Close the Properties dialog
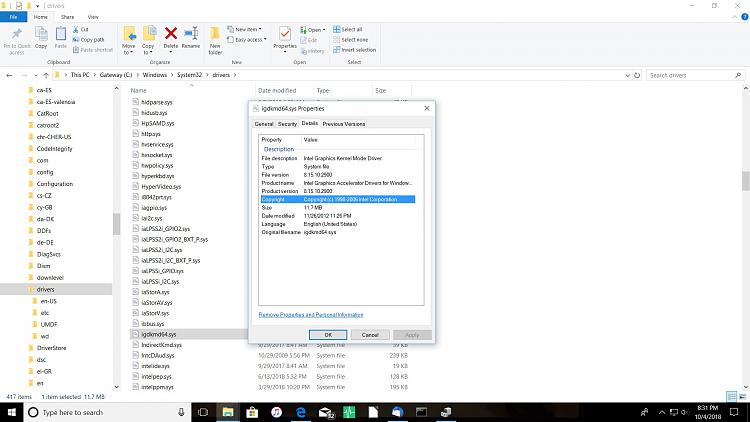 click(x=427, y=109)
